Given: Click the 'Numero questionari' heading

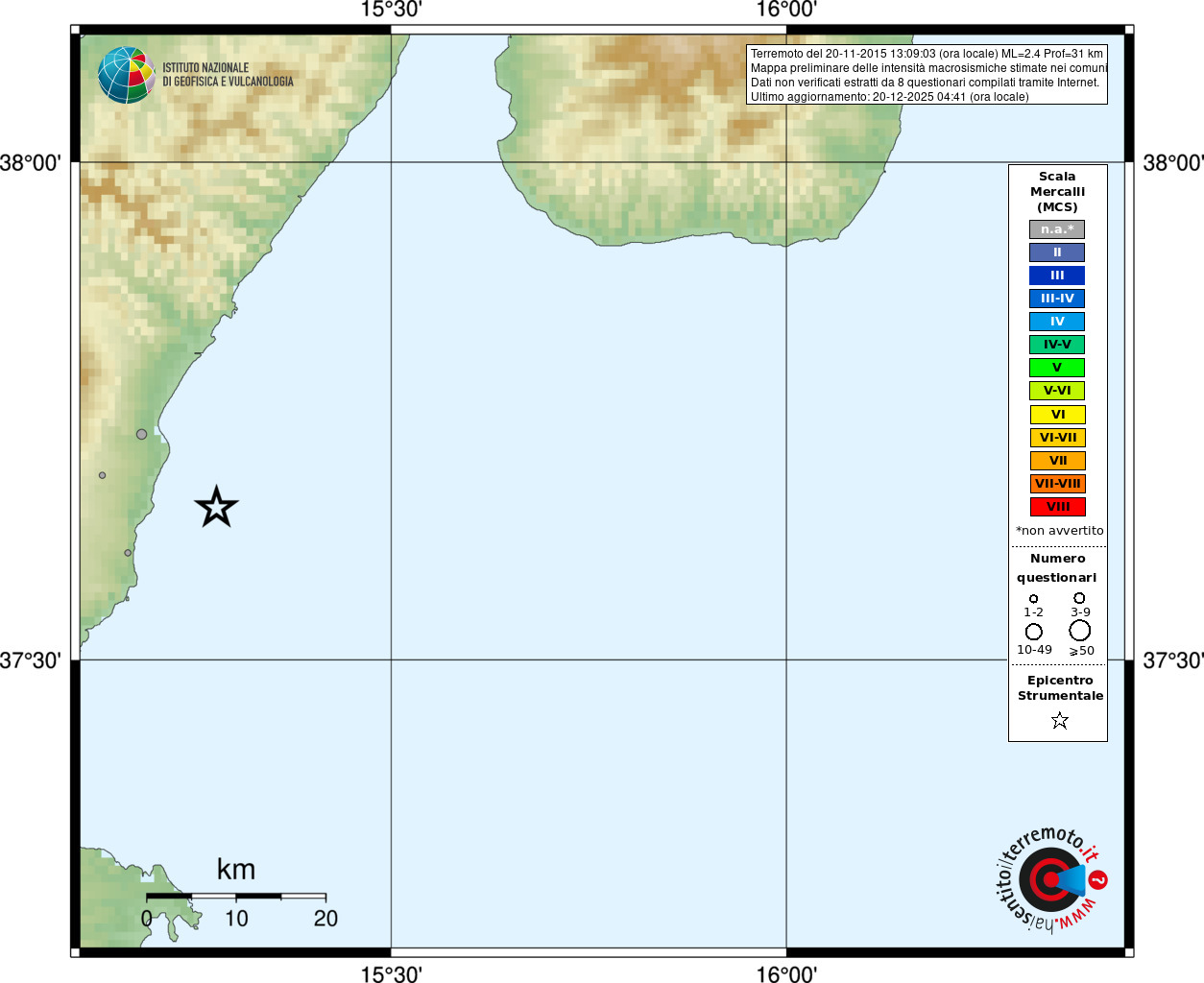Looking at the screenshot, I should pos(1057,568).
